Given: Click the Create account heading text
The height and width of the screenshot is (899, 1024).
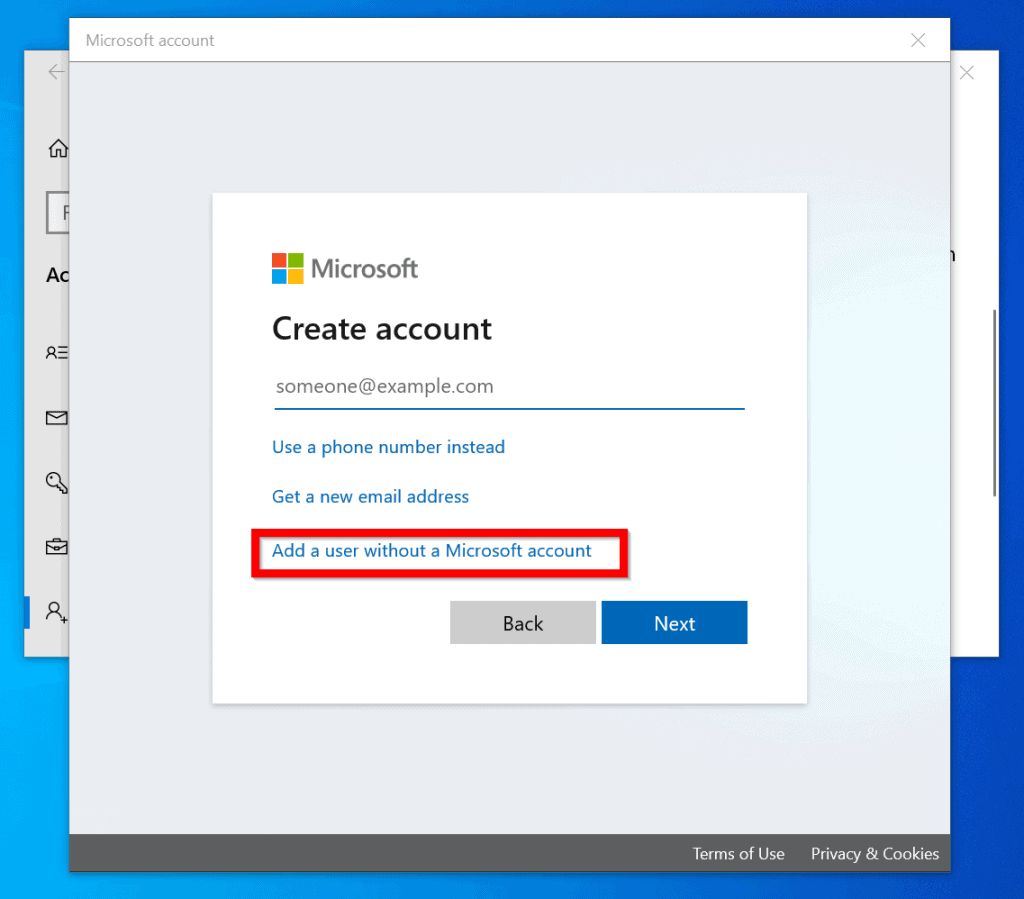Looking at the screenshot, I should pyautogui.click(x=382, y=328).
